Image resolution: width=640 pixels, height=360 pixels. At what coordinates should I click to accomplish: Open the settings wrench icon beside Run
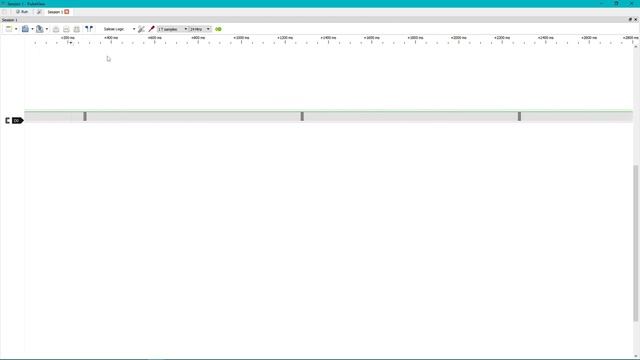tap(39, 12)
